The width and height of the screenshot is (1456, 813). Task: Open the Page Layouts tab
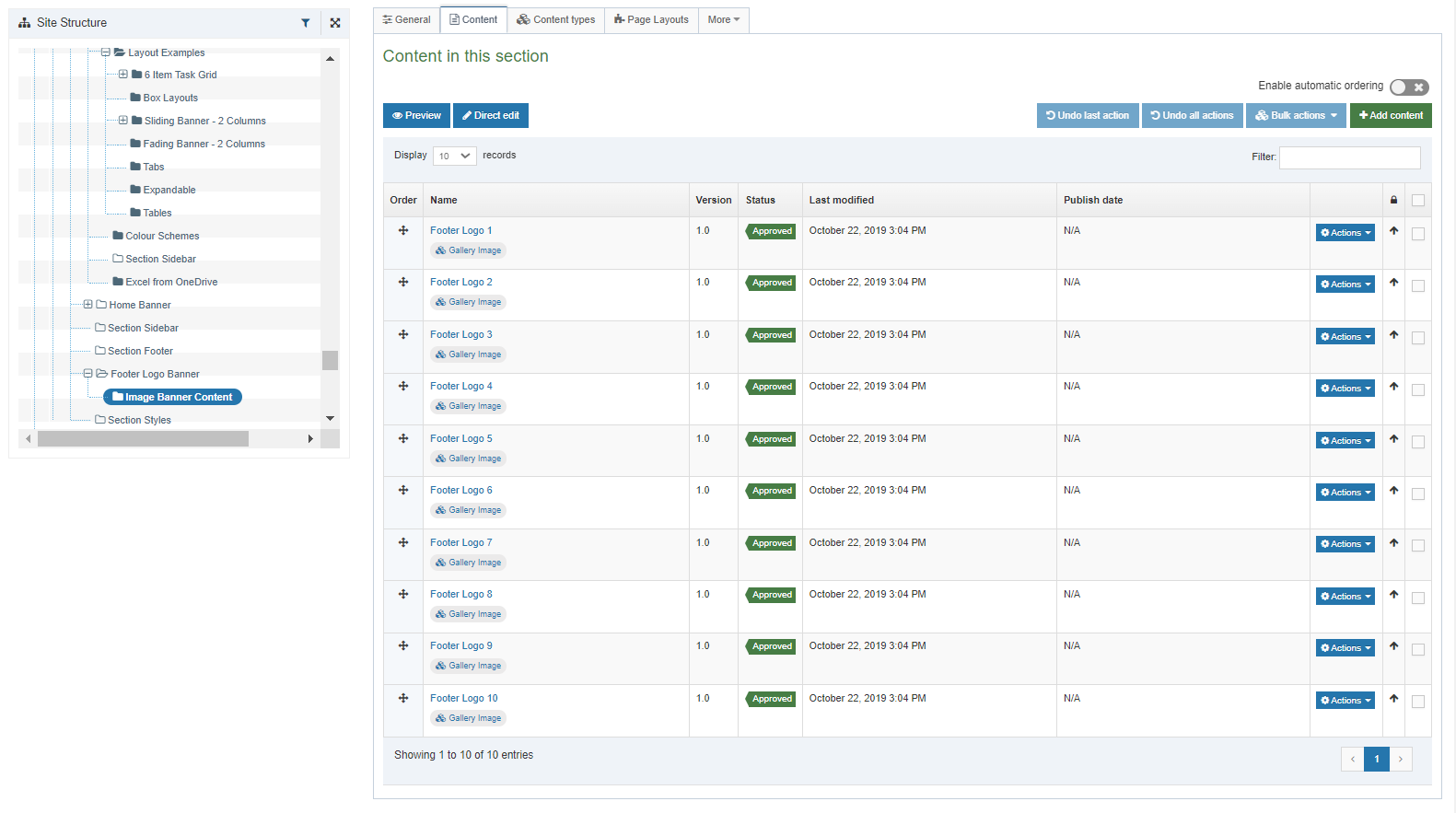pos(651,19)
